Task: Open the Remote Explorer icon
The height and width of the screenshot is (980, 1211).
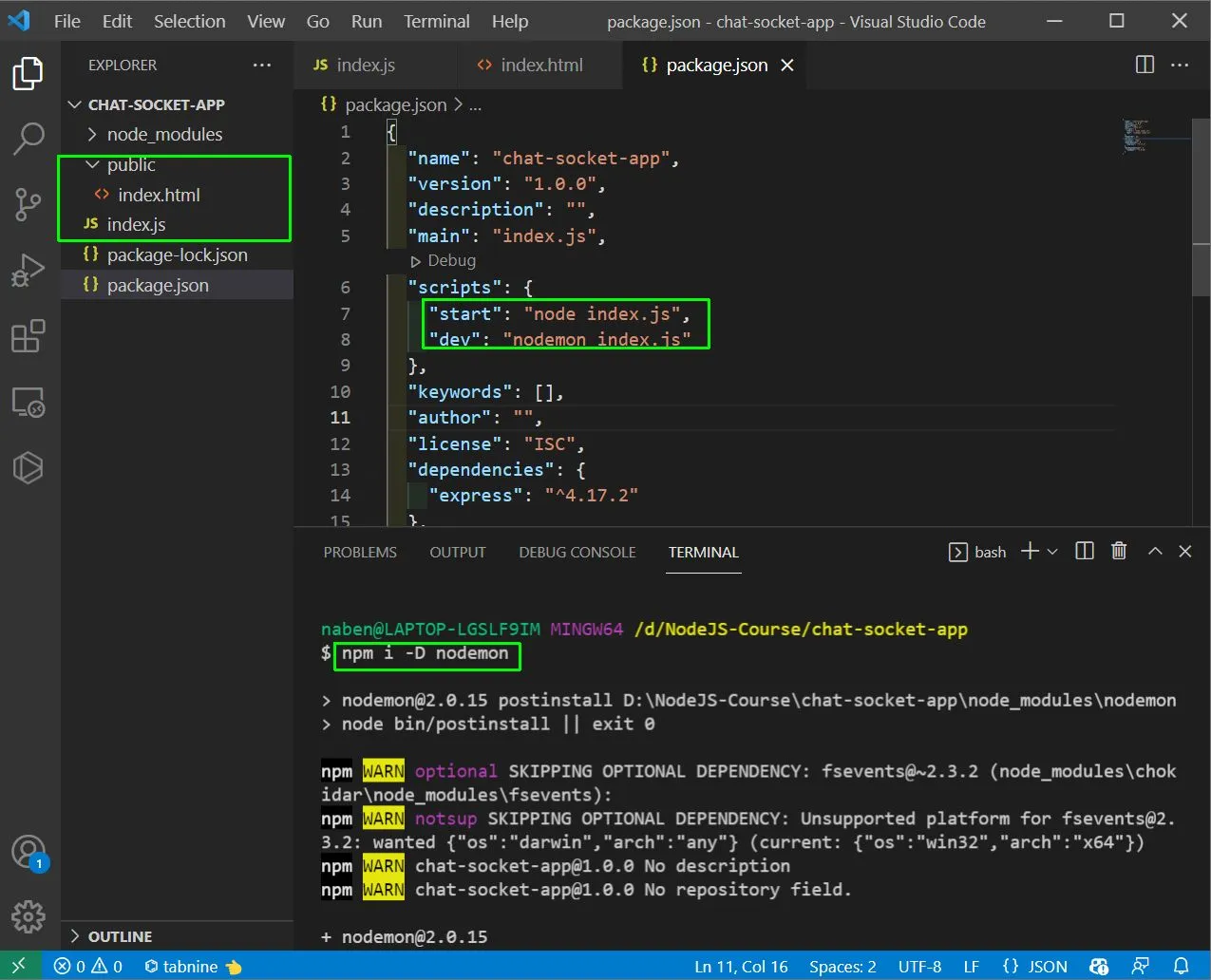Action: click(x=28, y=402)
